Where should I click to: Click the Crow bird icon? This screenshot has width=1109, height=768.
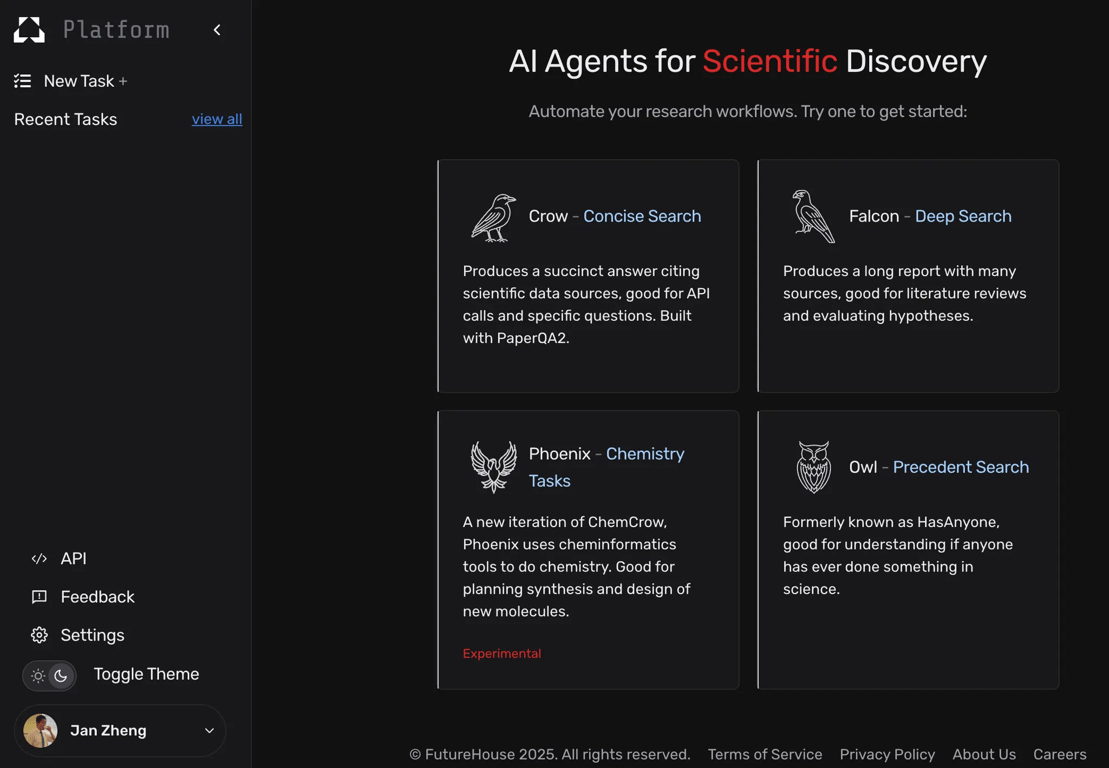click(x=493, y=218)
